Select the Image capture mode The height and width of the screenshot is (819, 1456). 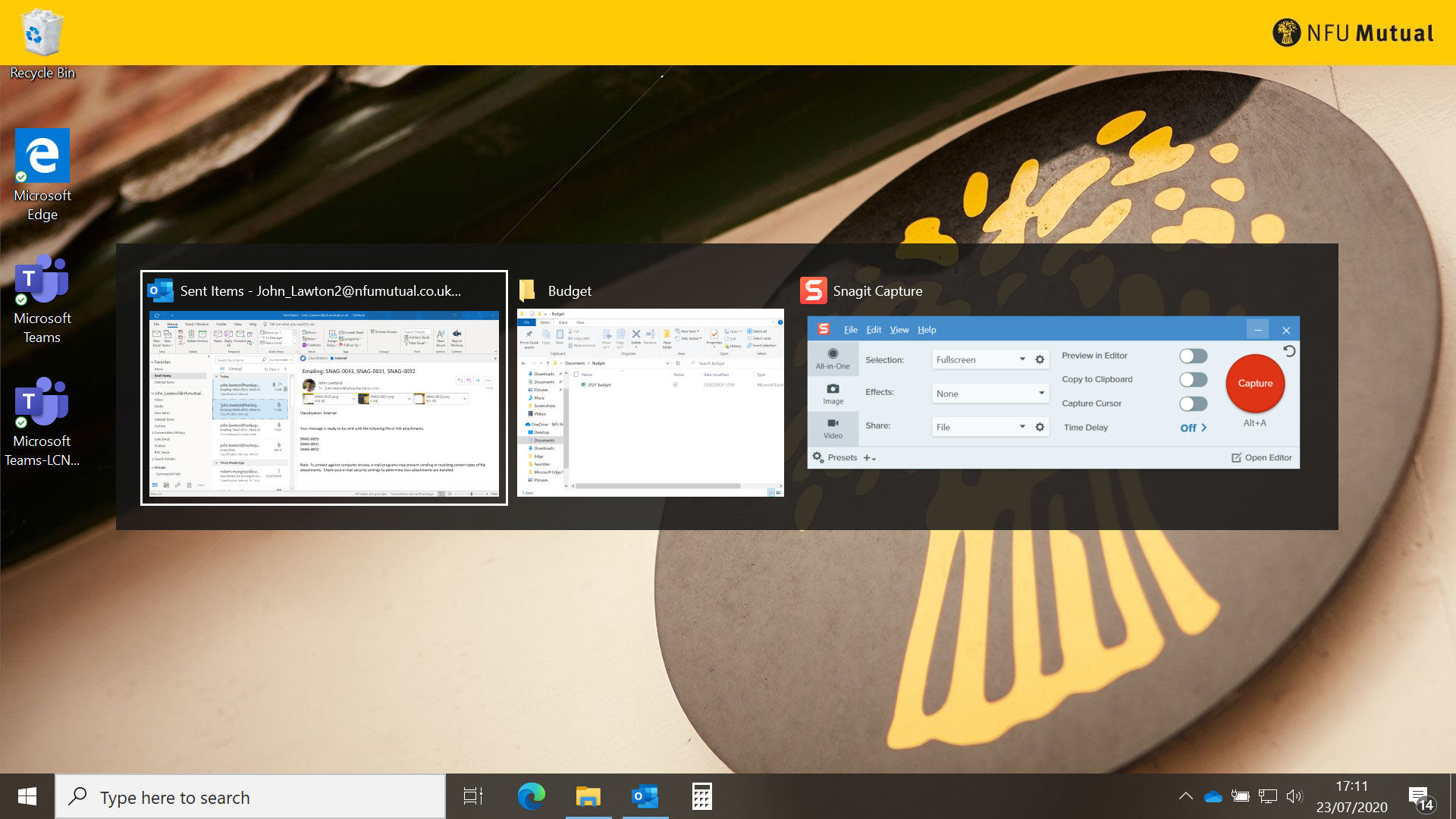click(x=833, y=394)
